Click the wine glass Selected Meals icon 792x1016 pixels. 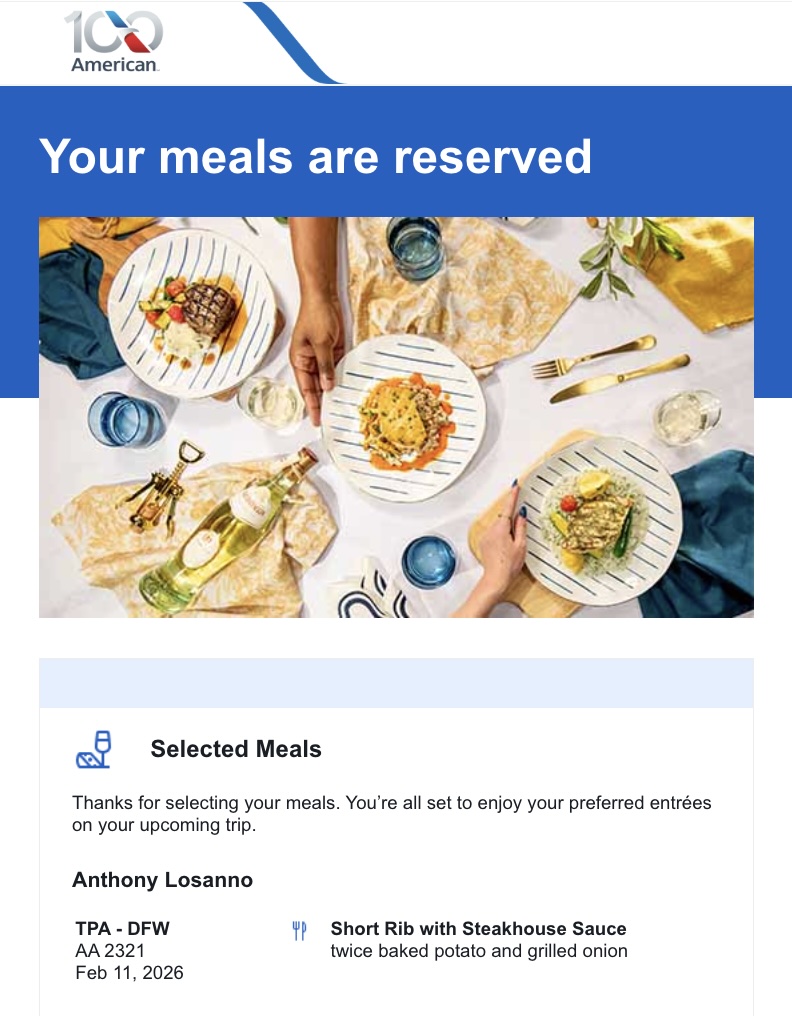coord(94,750)
